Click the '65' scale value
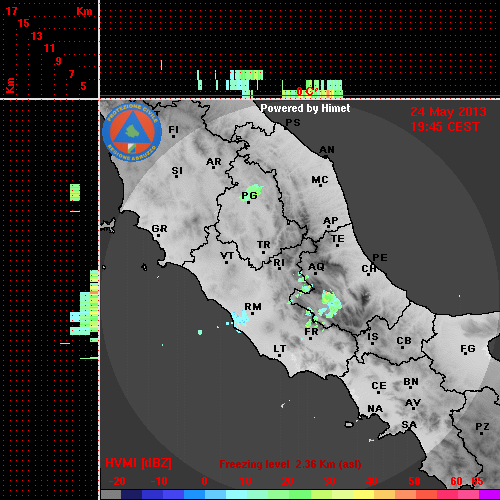 [477, 481]
